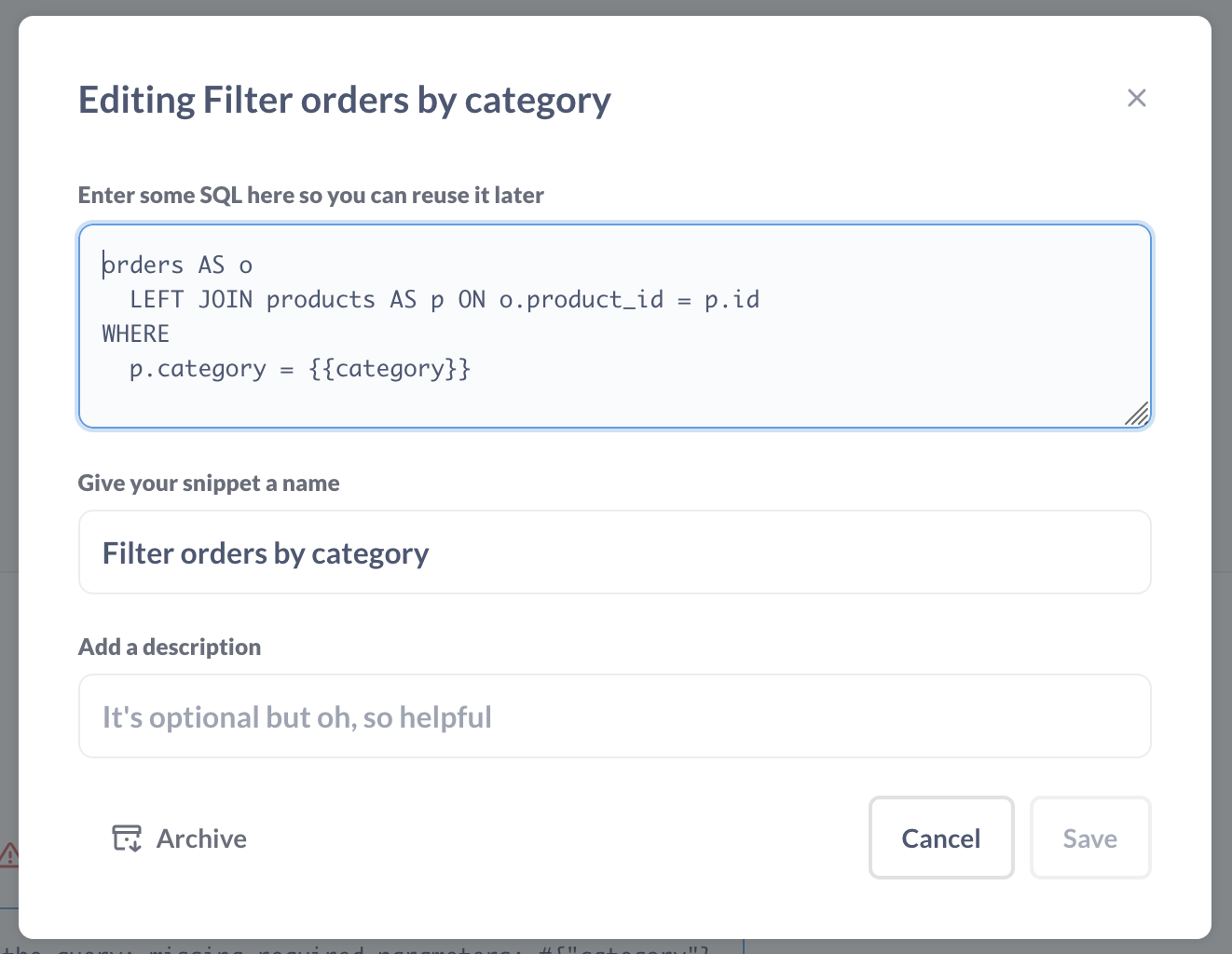
Task: Place cursor on the LEFT JOIN line
Action: (444, 300)
